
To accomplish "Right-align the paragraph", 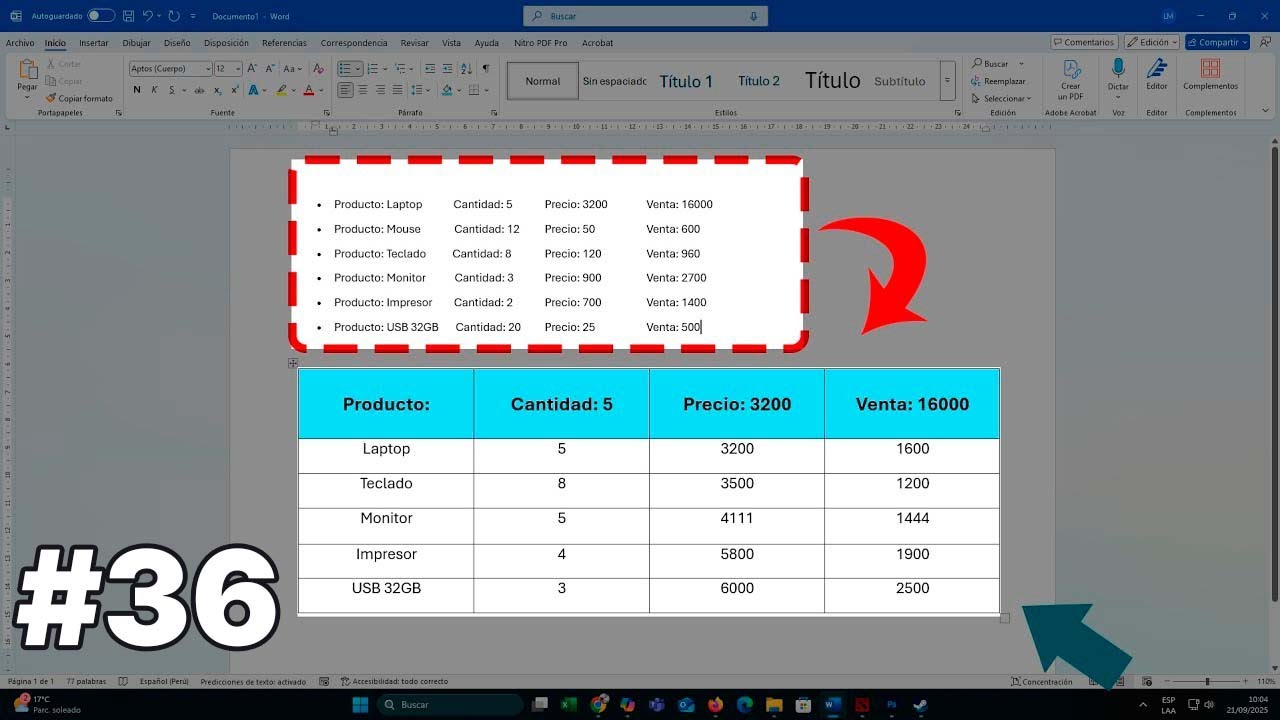I will tap(379, 90).
